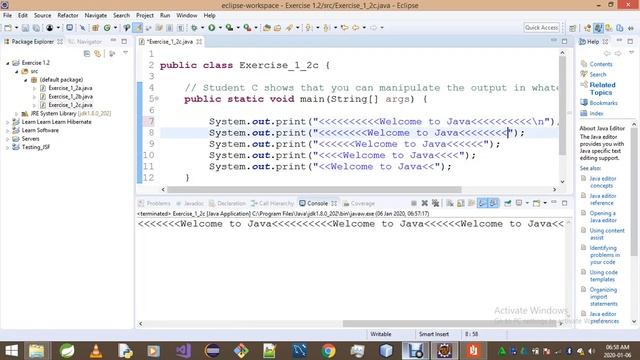Click Related Topics in Help panel

(602, 89)
